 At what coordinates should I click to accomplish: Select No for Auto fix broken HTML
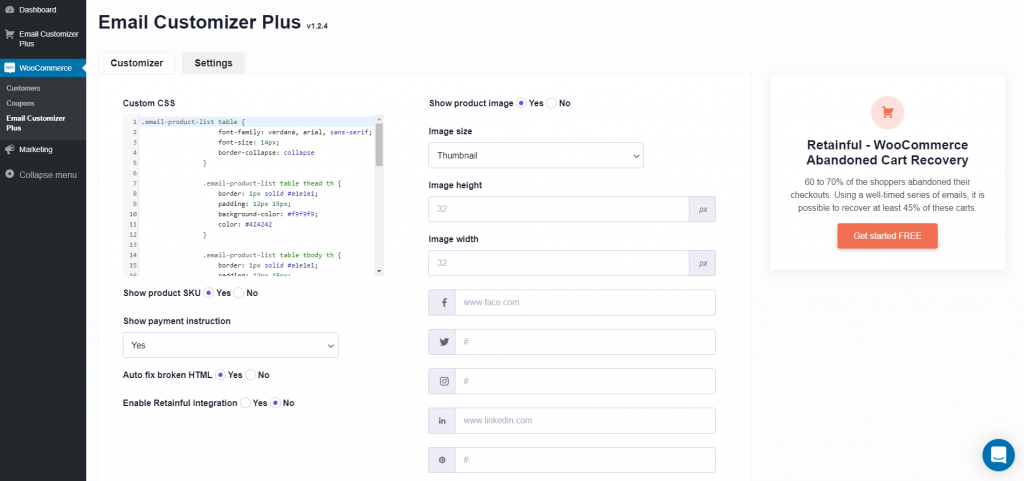pyautogui.click(x=251, y=375)
